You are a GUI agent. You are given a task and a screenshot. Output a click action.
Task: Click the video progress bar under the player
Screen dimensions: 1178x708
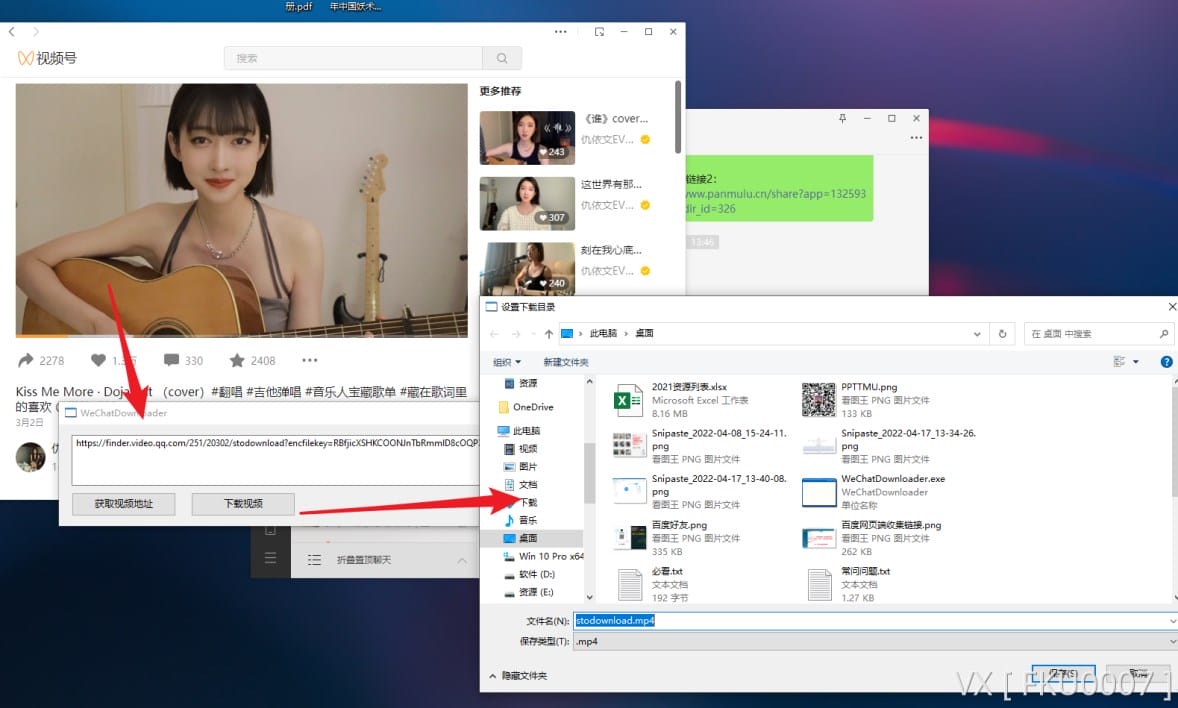[x=241, y=335]
